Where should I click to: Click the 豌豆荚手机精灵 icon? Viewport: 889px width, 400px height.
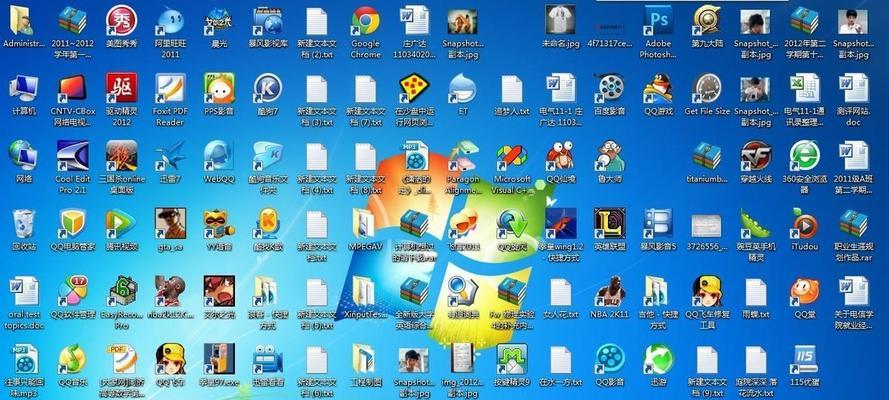click(756, 224)
